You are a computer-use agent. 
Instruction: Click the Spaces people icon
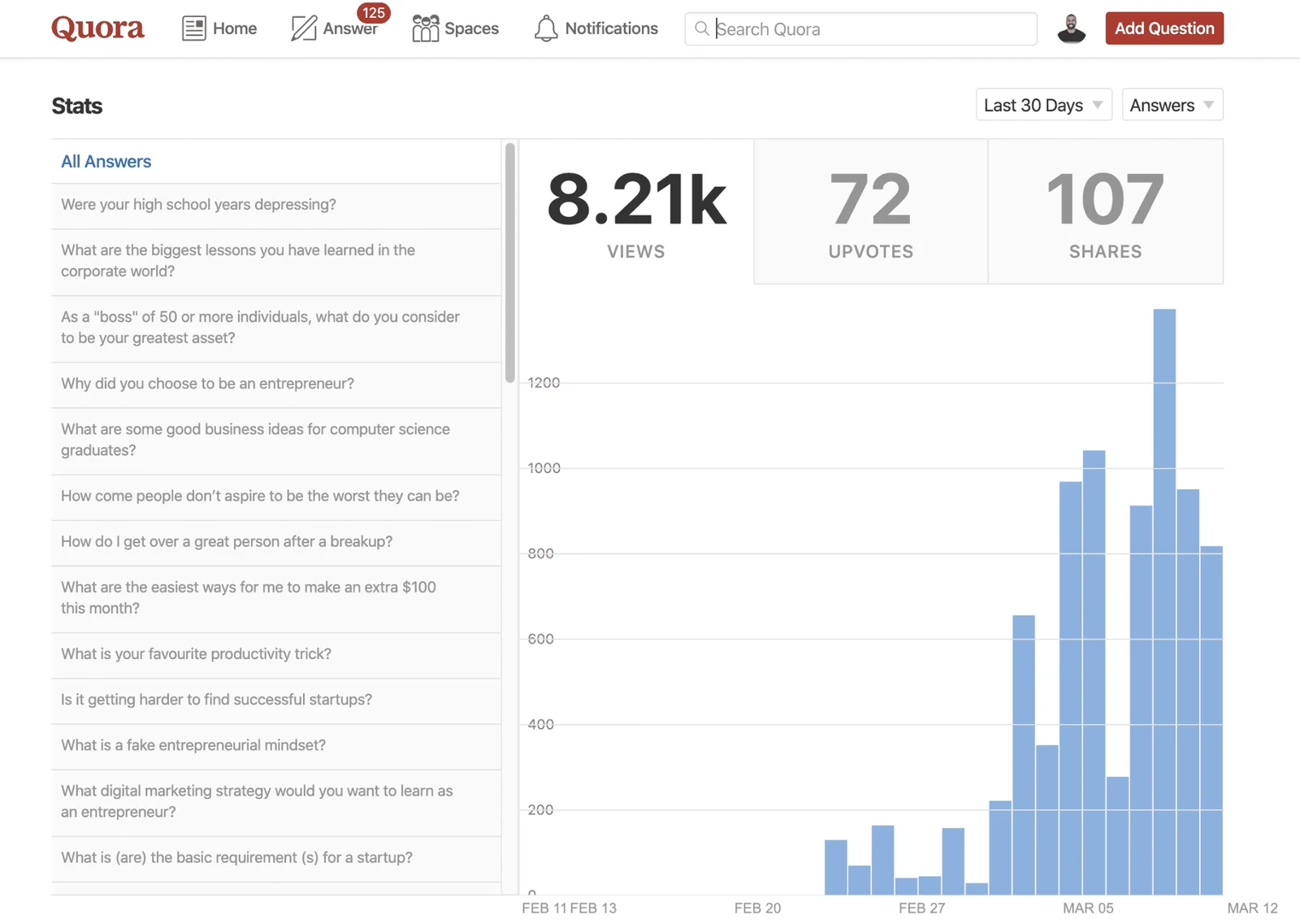pyautogui.click(x=425, y=28)
